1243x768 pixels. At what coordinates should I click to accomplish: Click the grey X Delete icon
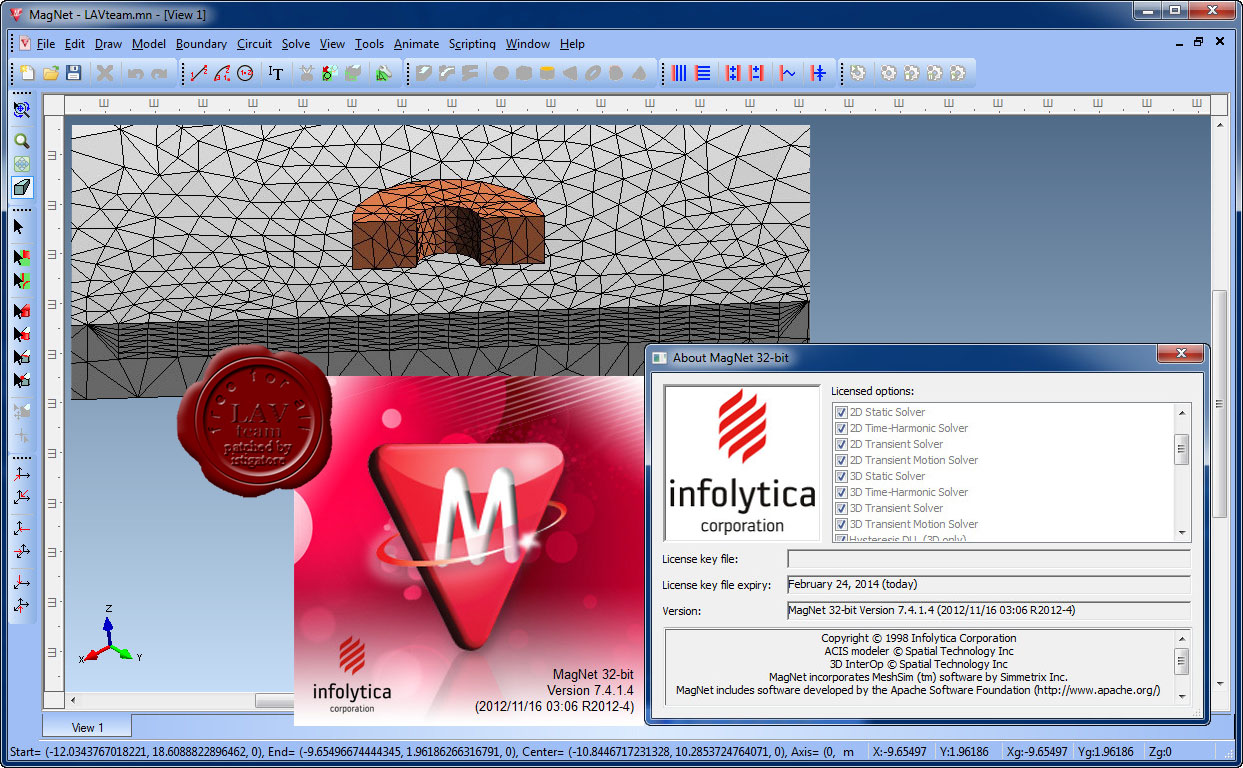pos(104,73)
